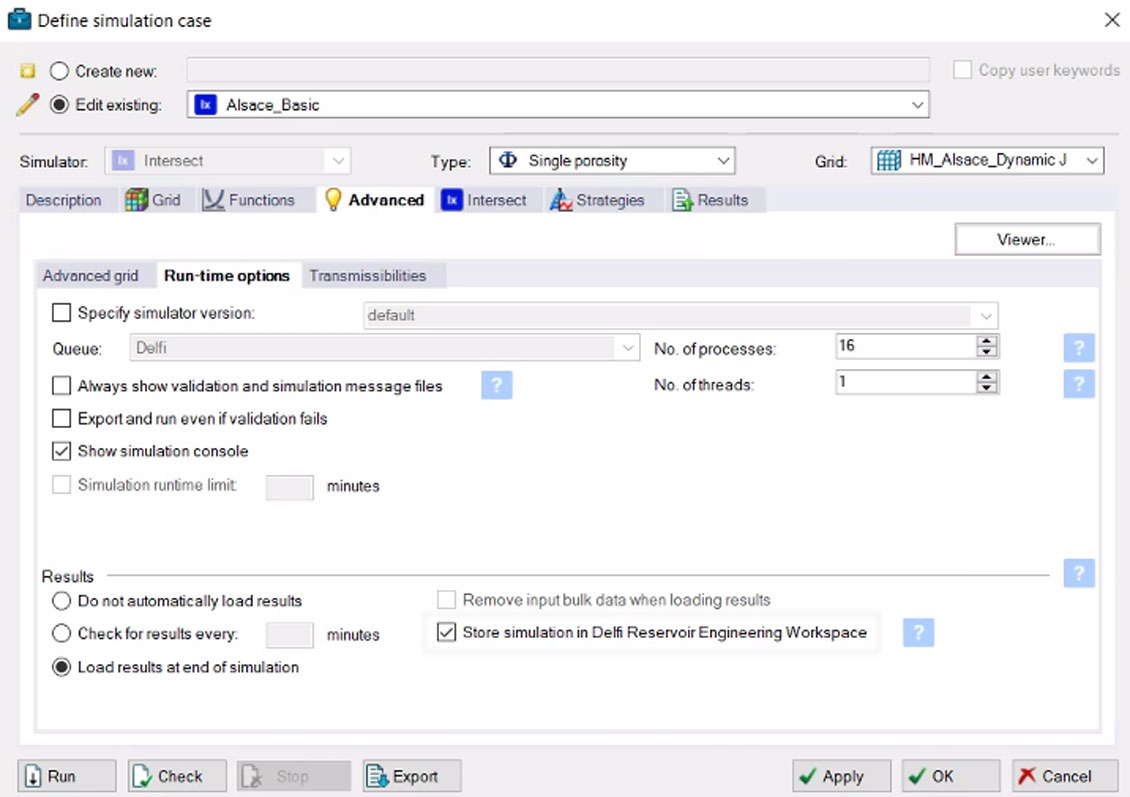The width and height of the screenshot is (1130, 797).
Task: Open the Grid selection dropdown
Action: pyautogui.click(x=1094, y=160)
